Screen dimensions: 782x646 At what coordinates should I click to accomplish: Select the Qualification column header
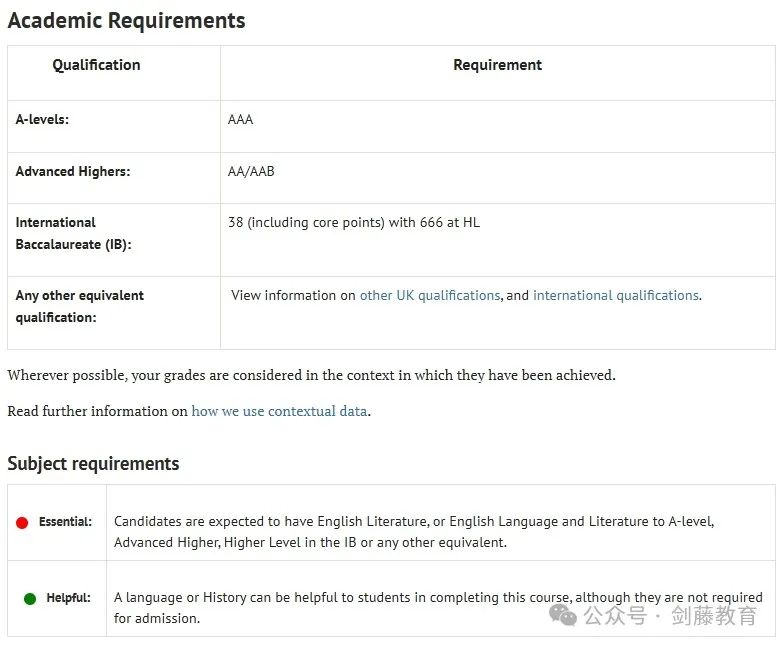point(96,65)
